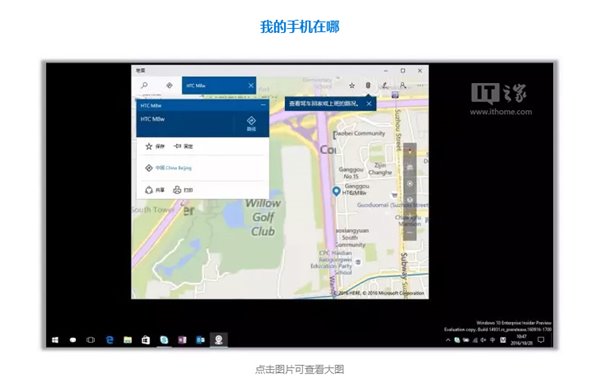Open the traffic light icon in toolbar
Image resolution: width=600 pixels, height=387 pixels.
pos(368,85)
